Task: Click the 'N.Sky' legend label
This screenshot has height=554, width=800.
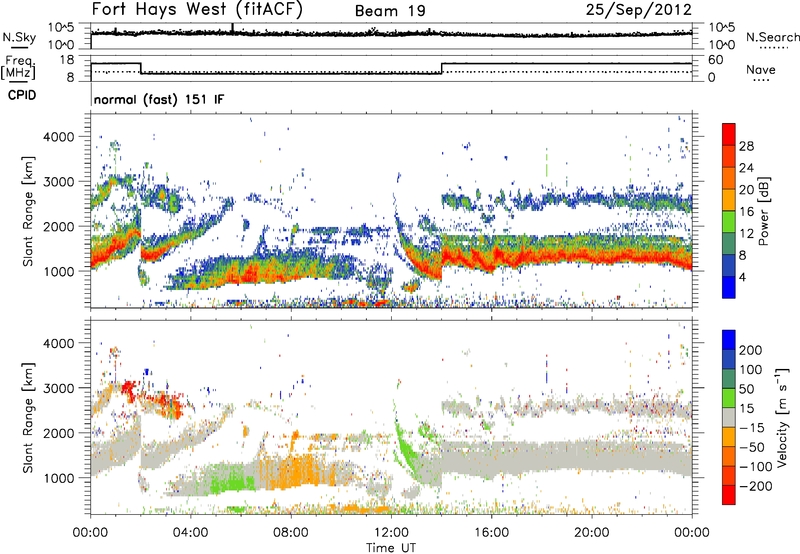Action: coord(19,37)
